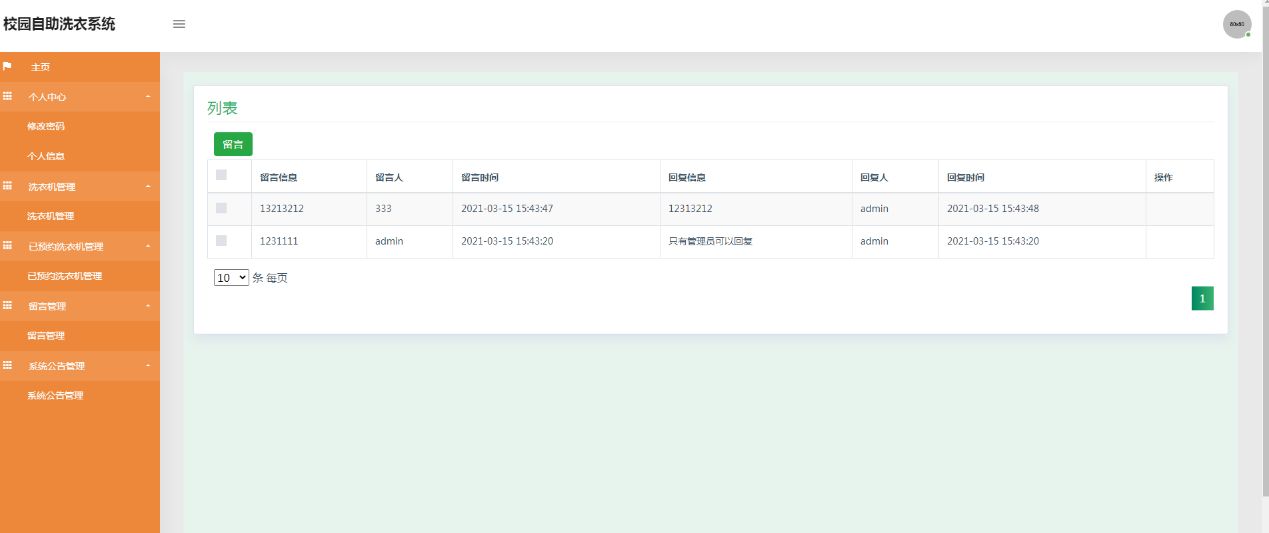Screen dimensions: 1269x533
Task: Click the flag icon beside 主页
Action: coord(7,67)
